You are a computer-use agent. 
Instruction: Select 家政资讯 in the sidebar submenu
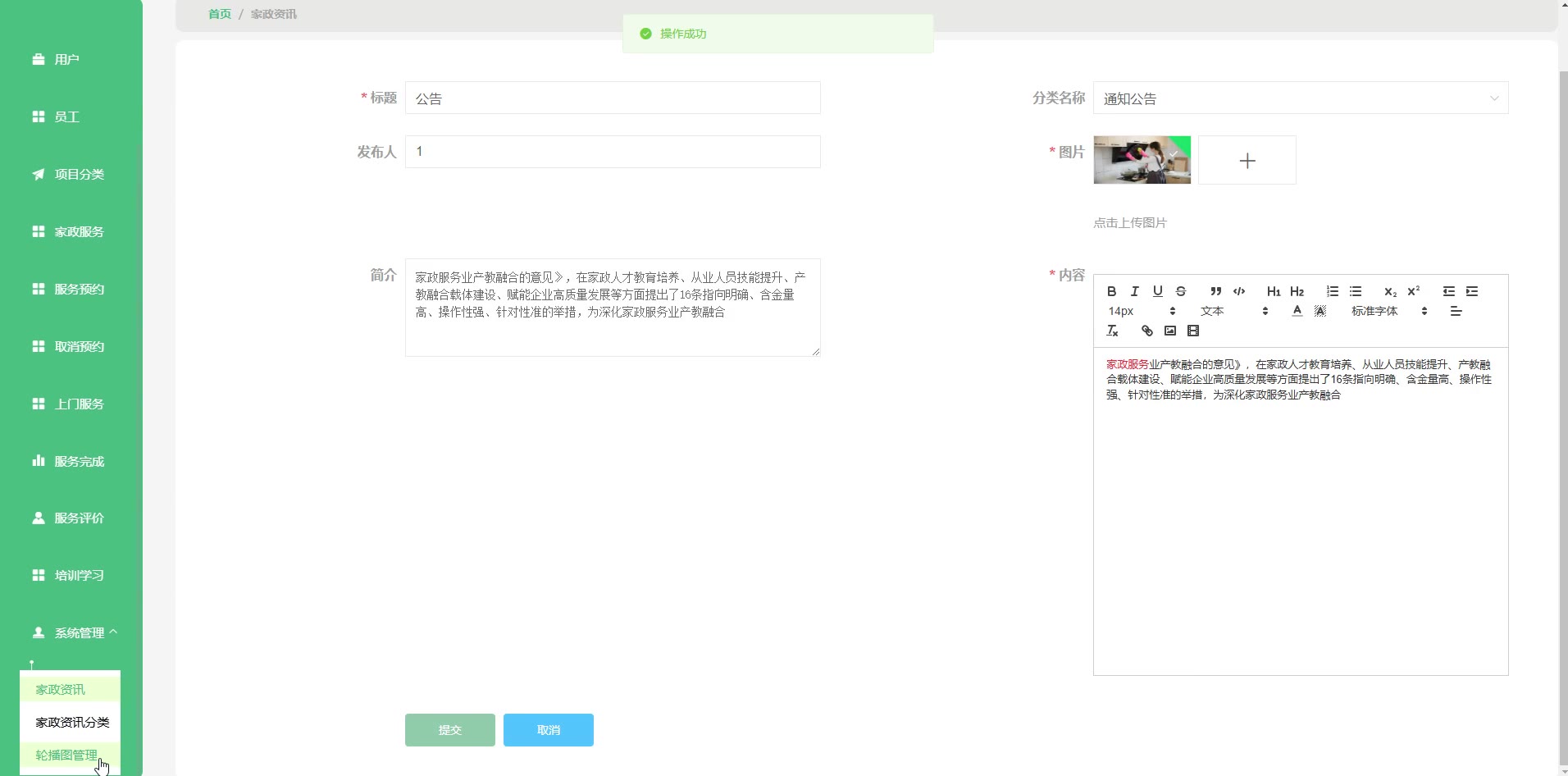click(70, 689)
